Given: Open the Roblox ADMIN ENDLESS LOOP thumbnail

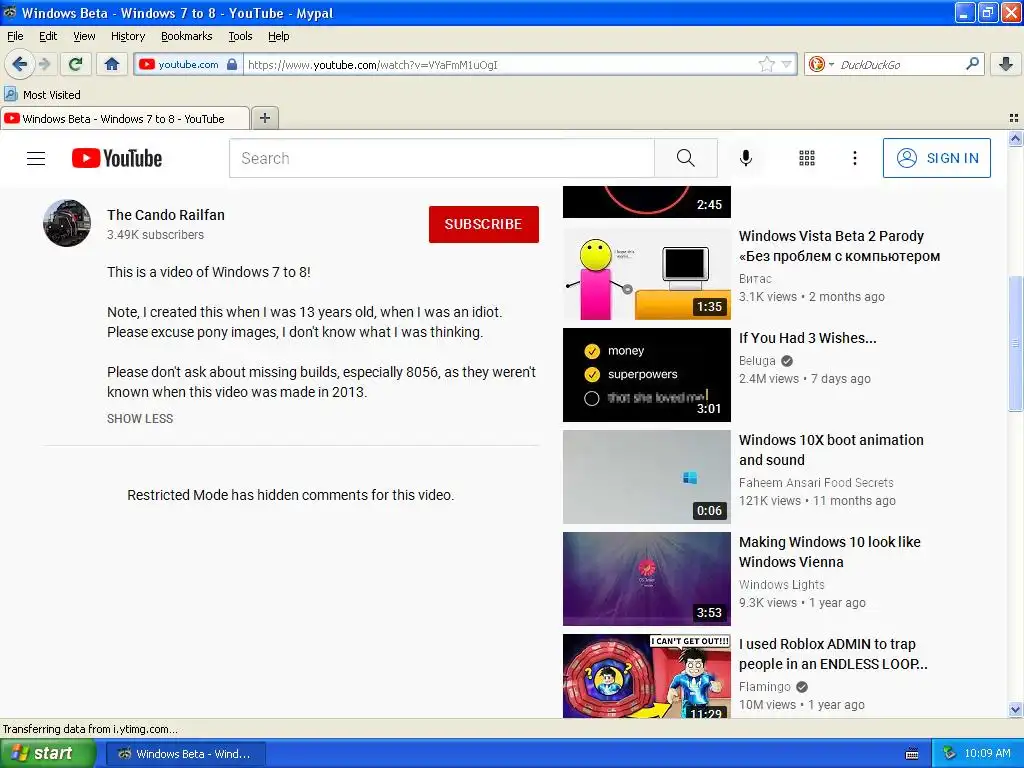Looking at the screenshot, I should tap(647, 676).
